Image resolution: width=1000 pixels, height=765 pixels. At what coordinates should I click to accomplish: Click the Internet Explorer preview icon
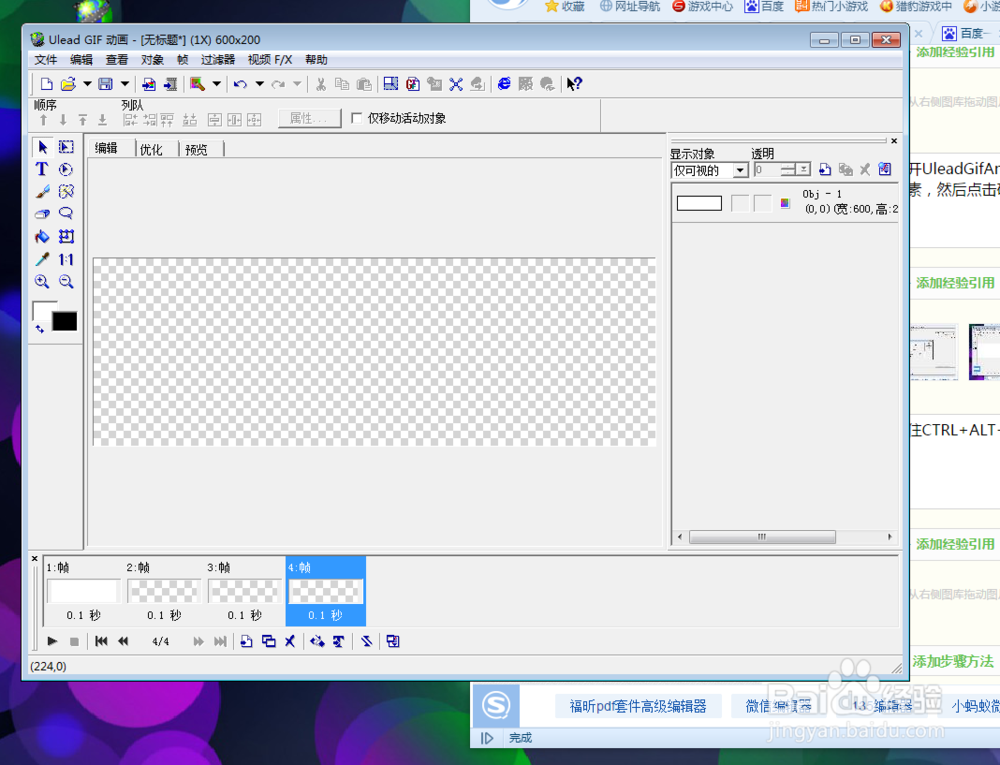tap(504, 84)
